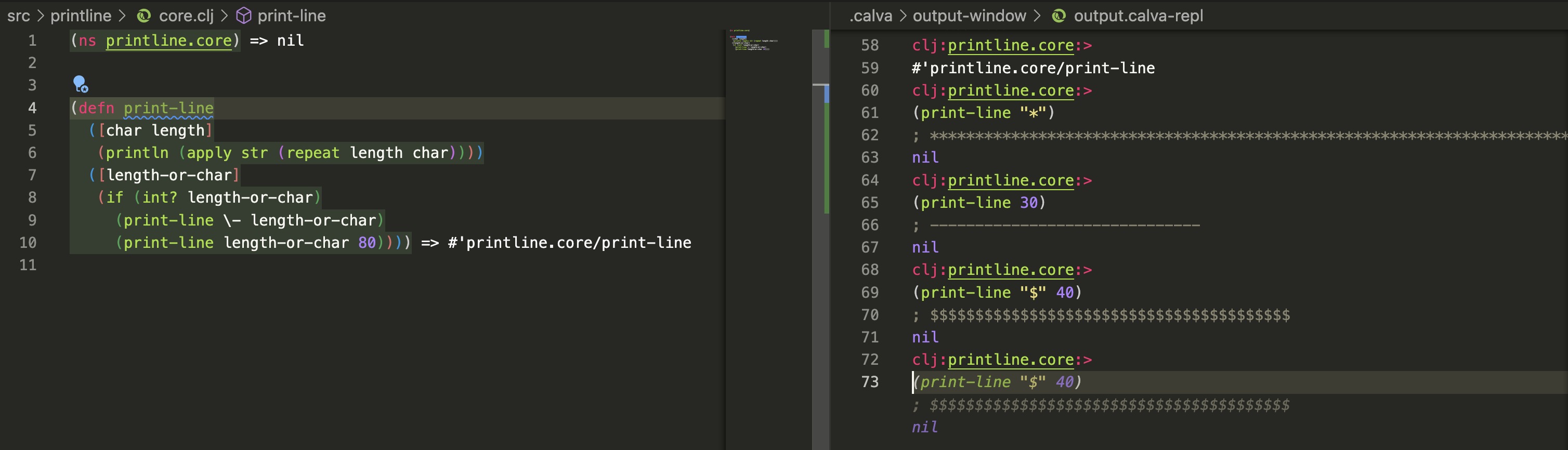Click printline.core prompt link on line 58
Viewport: 1568px width, 450px height.
1011,46
